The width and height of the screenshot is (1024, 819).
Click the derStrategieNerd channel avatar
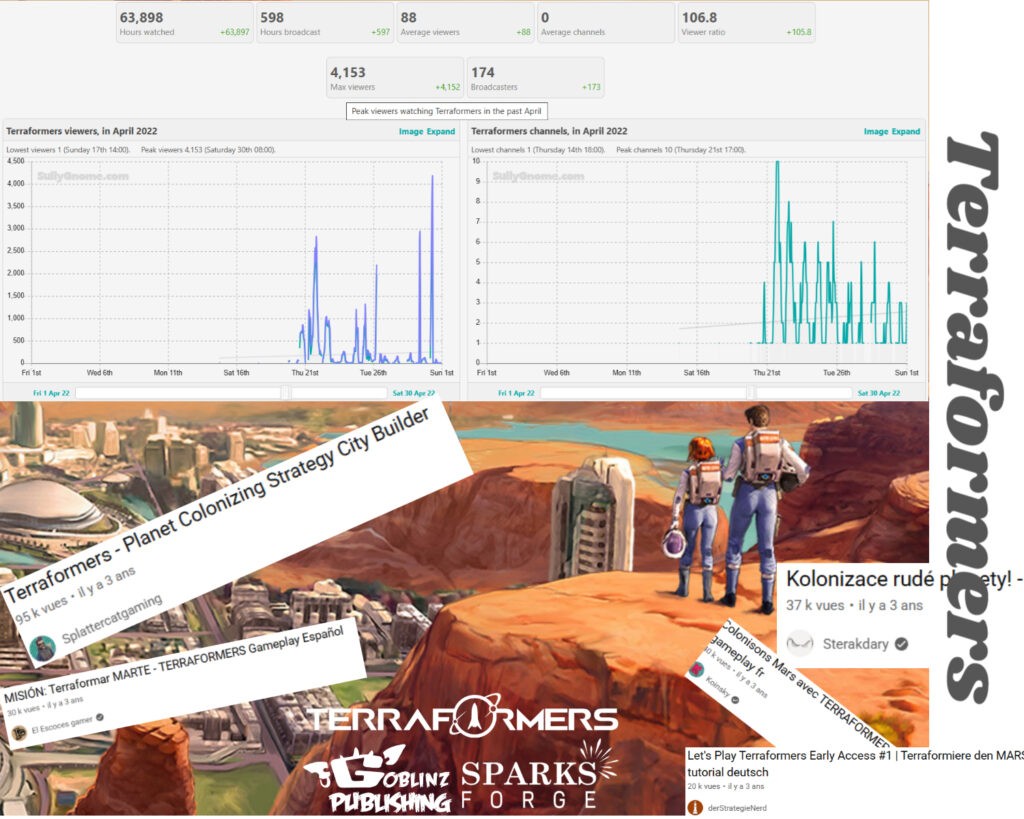(x=695, y=808)
